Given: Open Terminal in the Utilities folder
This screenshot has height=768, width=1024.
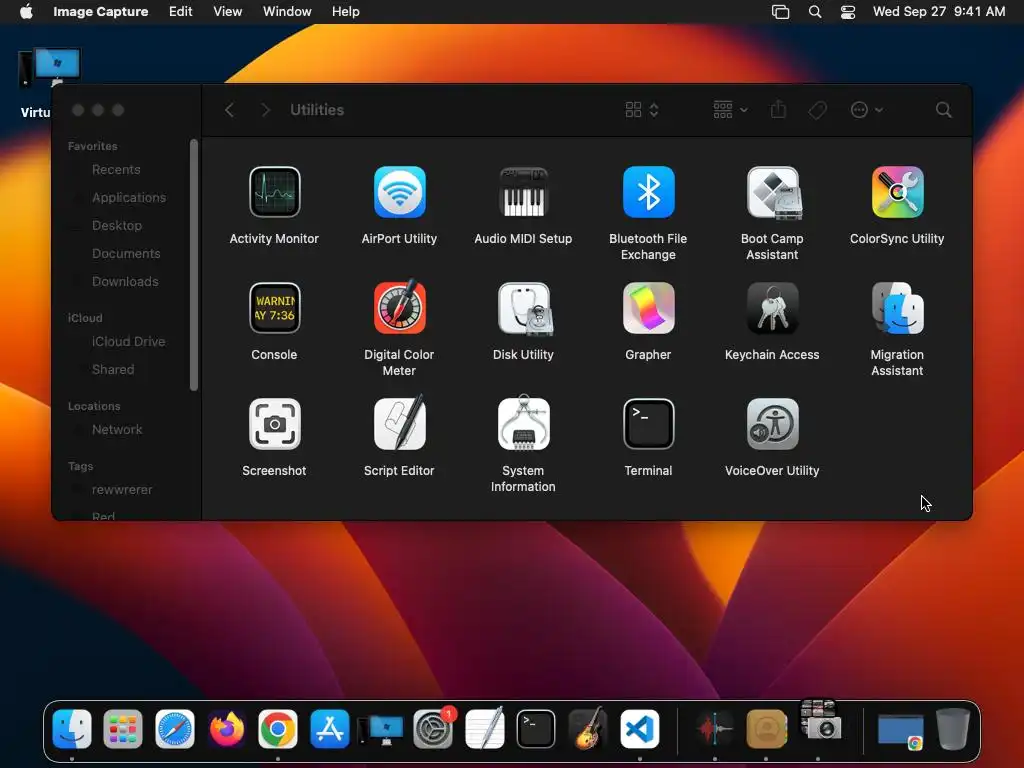Looking at the screenshot, I should [x=648, y=424].
